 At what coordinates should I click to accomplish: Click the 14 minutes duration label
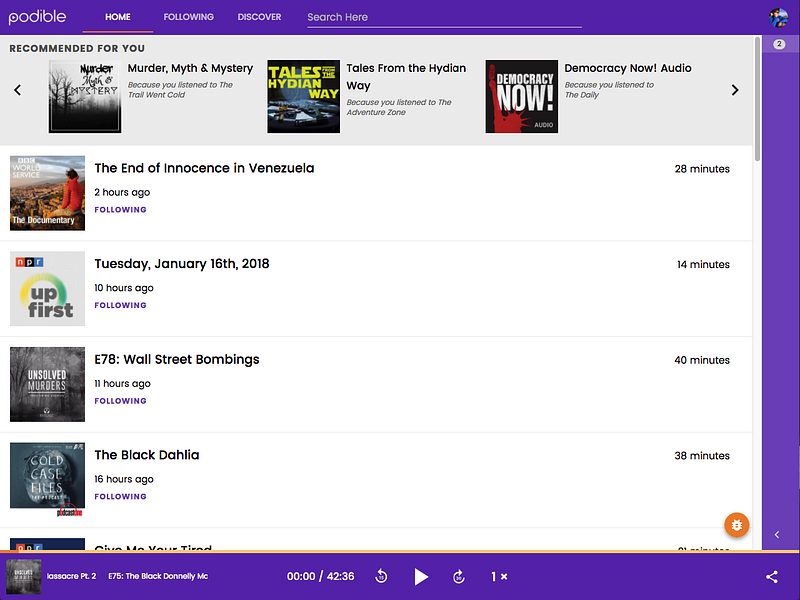tap(703, 264)
